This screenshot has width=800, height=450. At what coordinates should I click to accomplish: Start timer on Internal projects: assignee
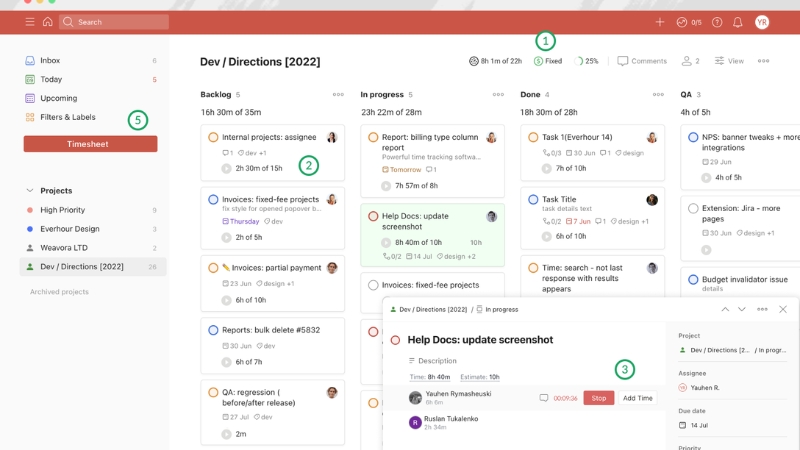tap(227, 168)
